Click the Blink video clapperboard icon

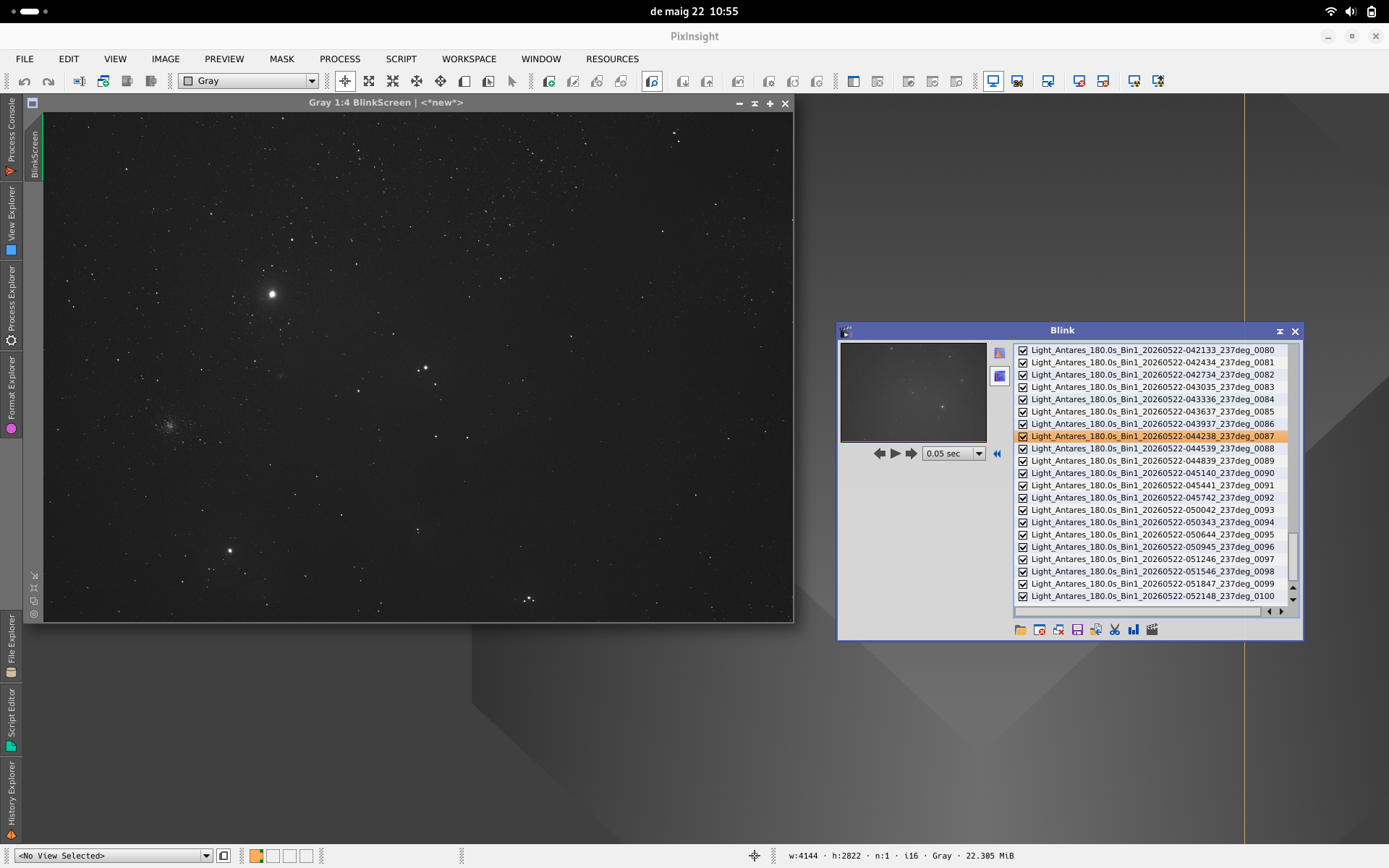click(1152, 630)
